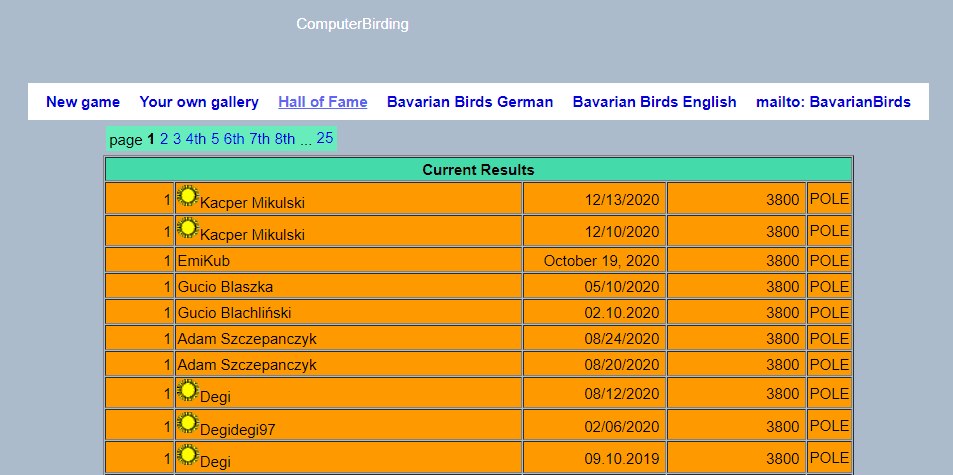The image size is (953, 475).
Task: Click rank 1 in Degidegi97 row
Action: 168,426
